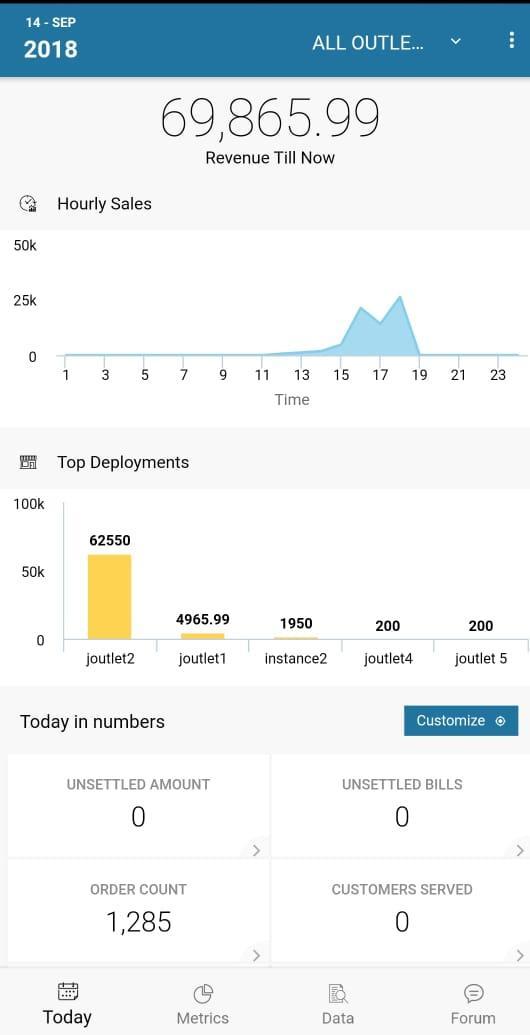Click the Customize button
Screen dimensions: 530x1035
coord(461,721)
